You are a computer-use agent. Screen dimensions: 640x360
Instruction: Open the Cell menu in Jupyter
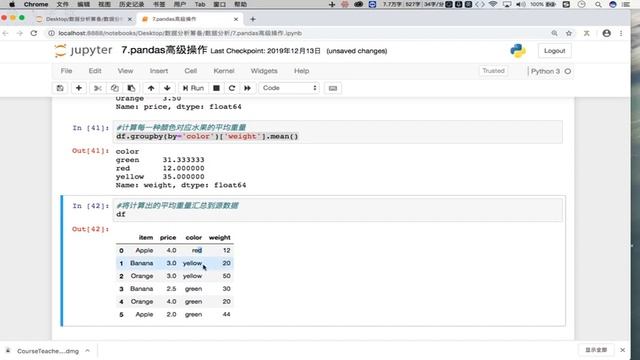191,71
